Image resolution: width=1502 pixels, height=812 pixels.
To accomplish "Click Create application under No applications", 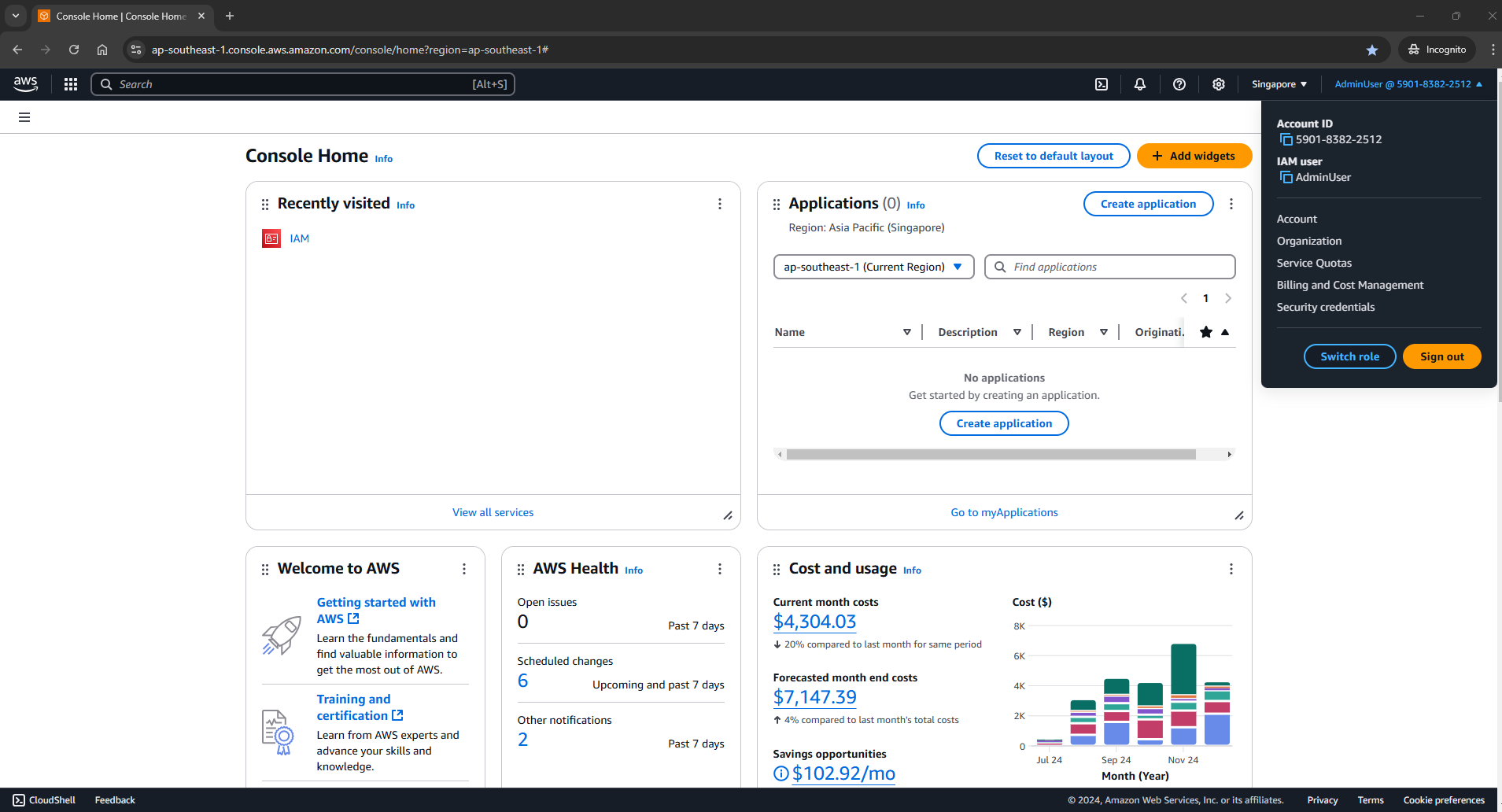I will (1004, 423).
